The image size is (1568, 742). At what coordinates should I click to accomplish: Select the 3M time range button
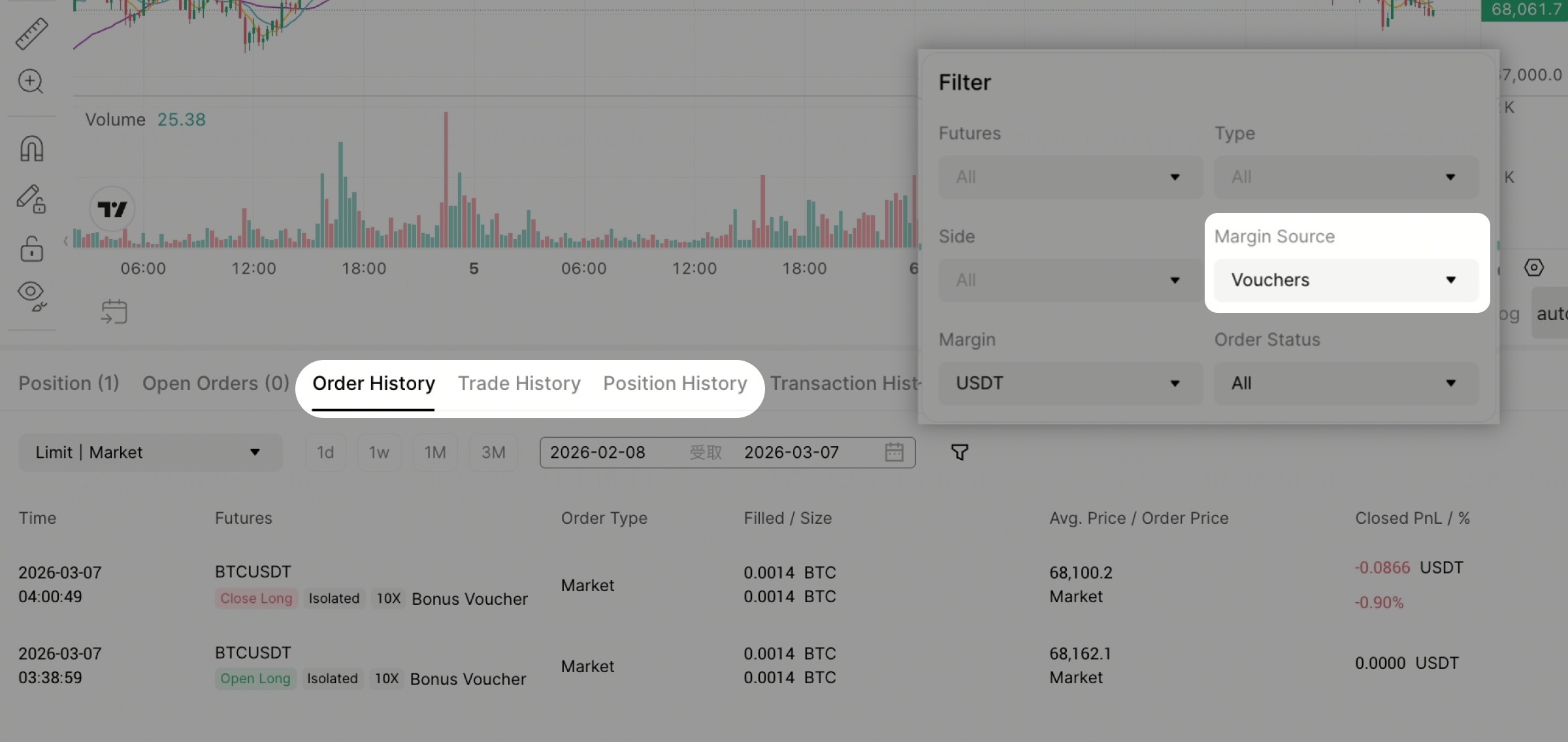coord(493,452)
